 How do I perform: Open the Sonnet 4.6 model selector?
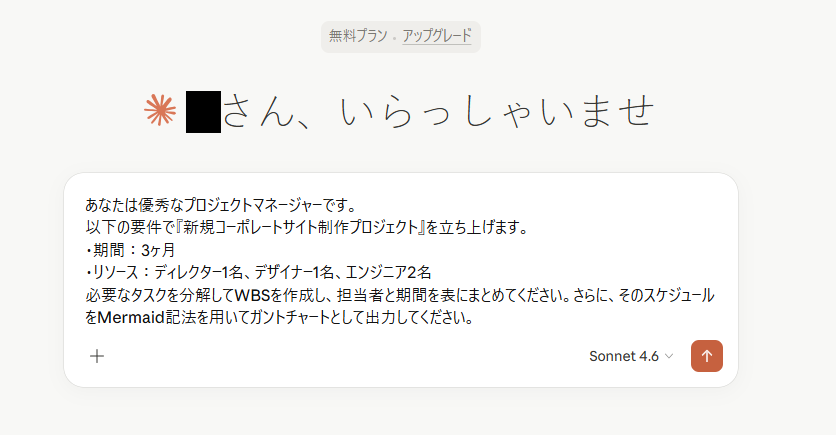631,356
